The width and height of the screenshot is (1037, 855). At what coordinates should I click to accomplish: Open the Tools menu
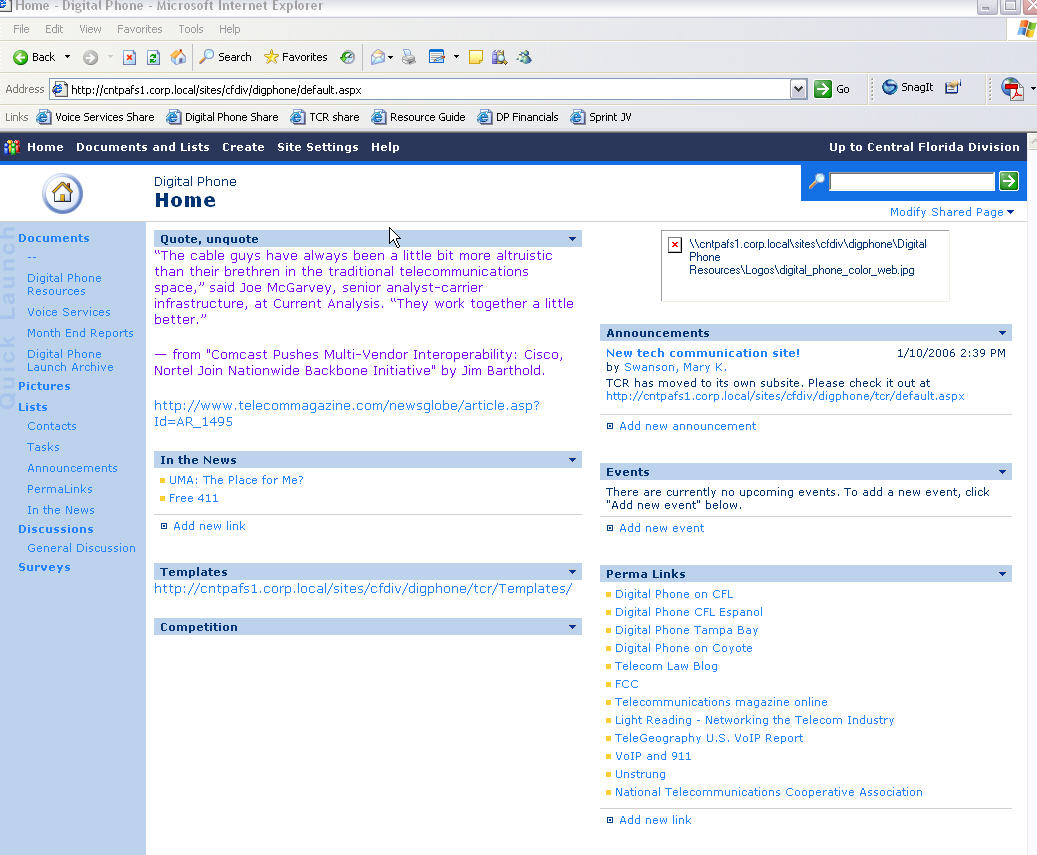coord(190,29)
